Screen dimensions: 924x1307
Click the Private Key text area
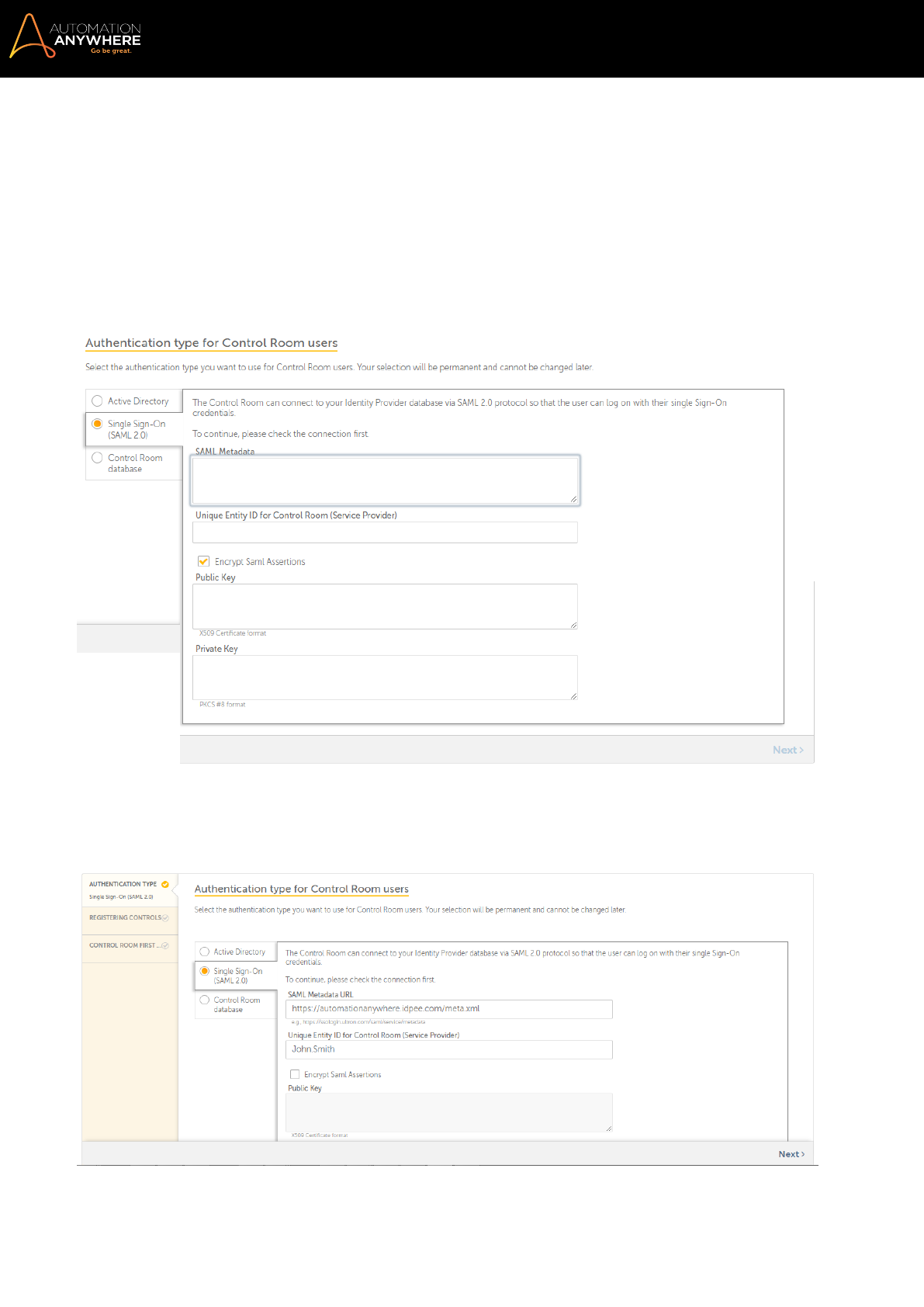tap(385, 678)
